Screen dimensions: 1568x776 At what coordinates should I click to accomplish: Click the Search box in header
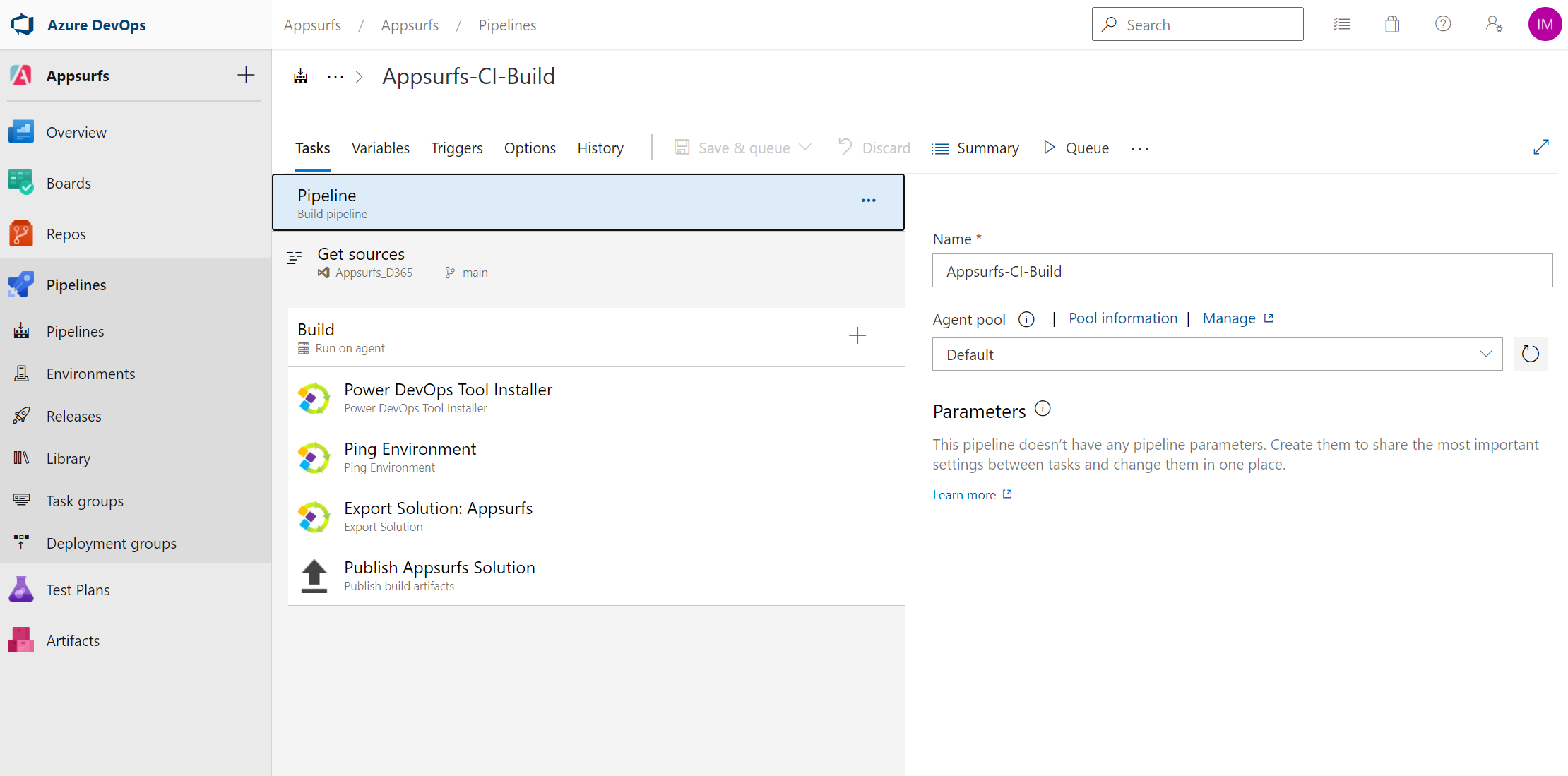tap(1197, 25)
